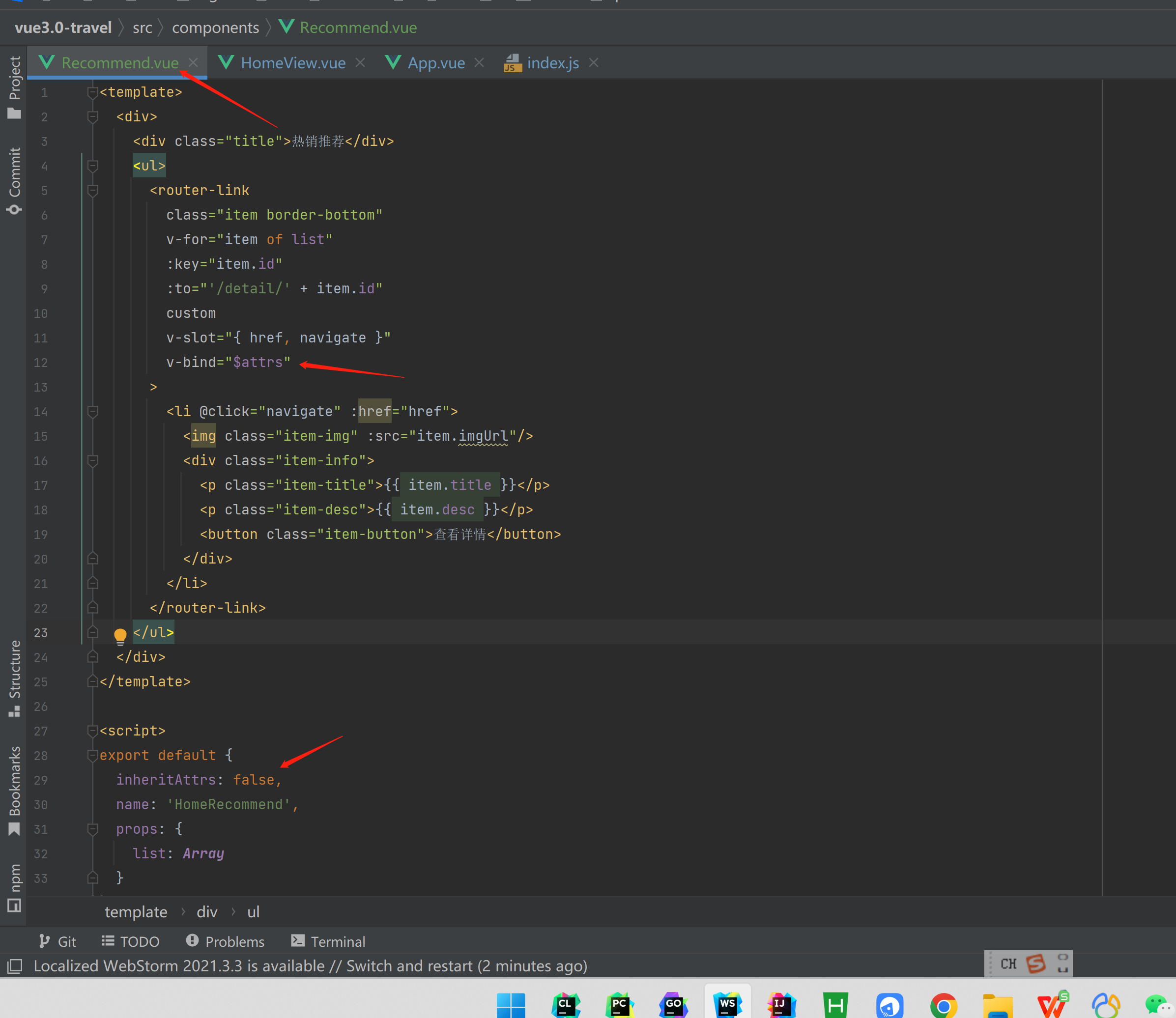Close the HomeView.vue tab
Screen dimensions: 1176x1018
point(360,62)
